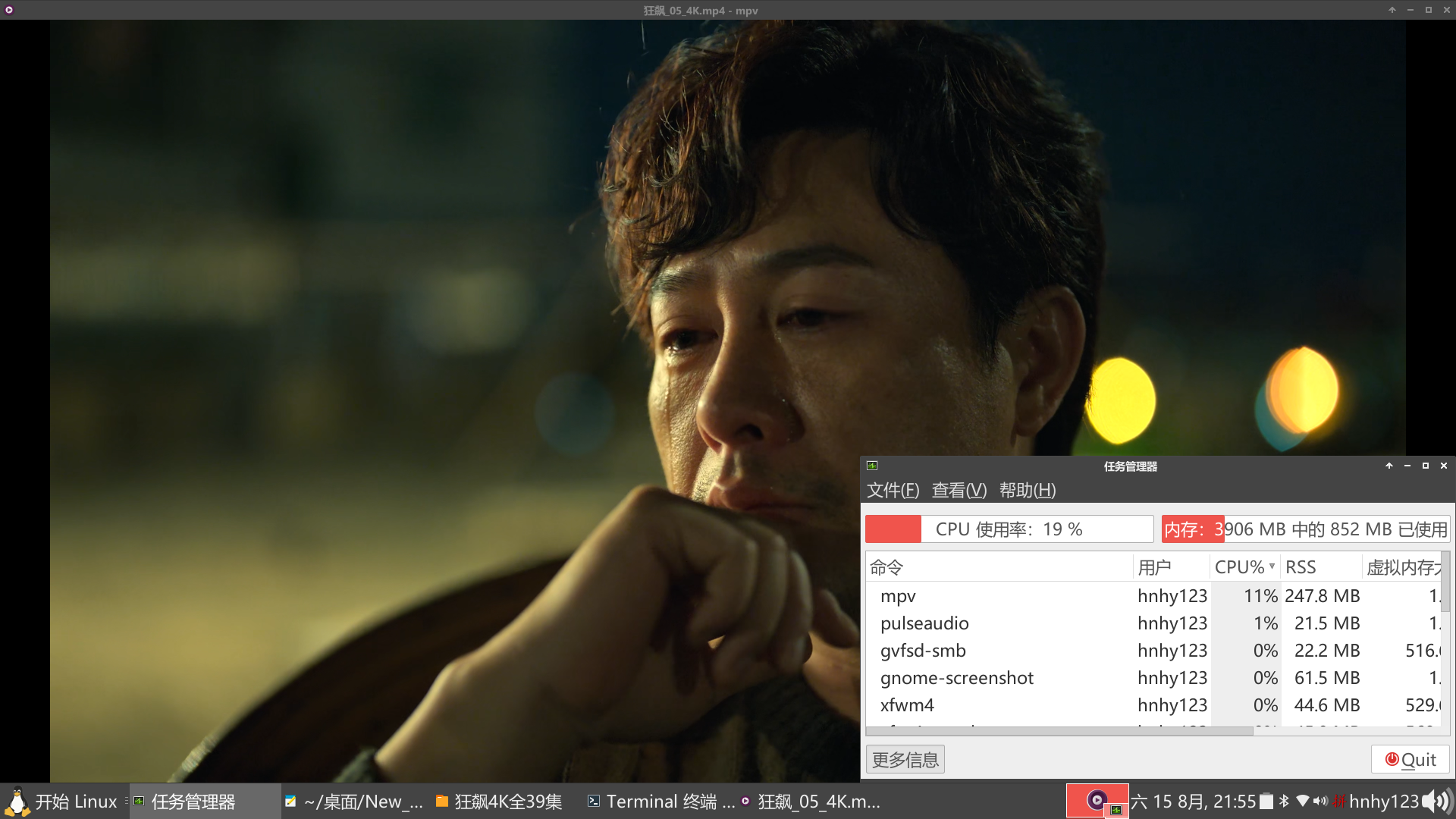Click the large speaker volume icon
Viewport: 1456px width, 819px height.
click(x=1437, y=801)
